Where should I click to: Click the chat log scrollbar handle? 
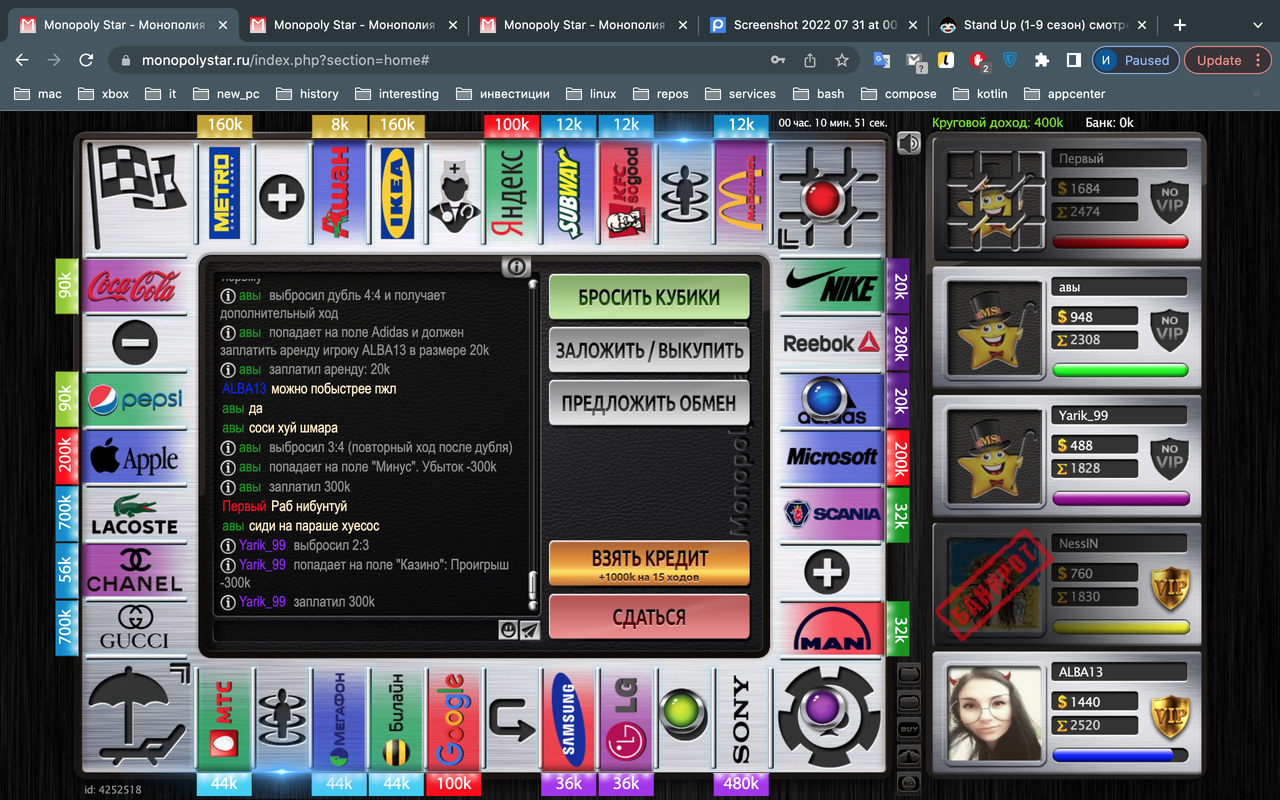click(x=533, y=584)
